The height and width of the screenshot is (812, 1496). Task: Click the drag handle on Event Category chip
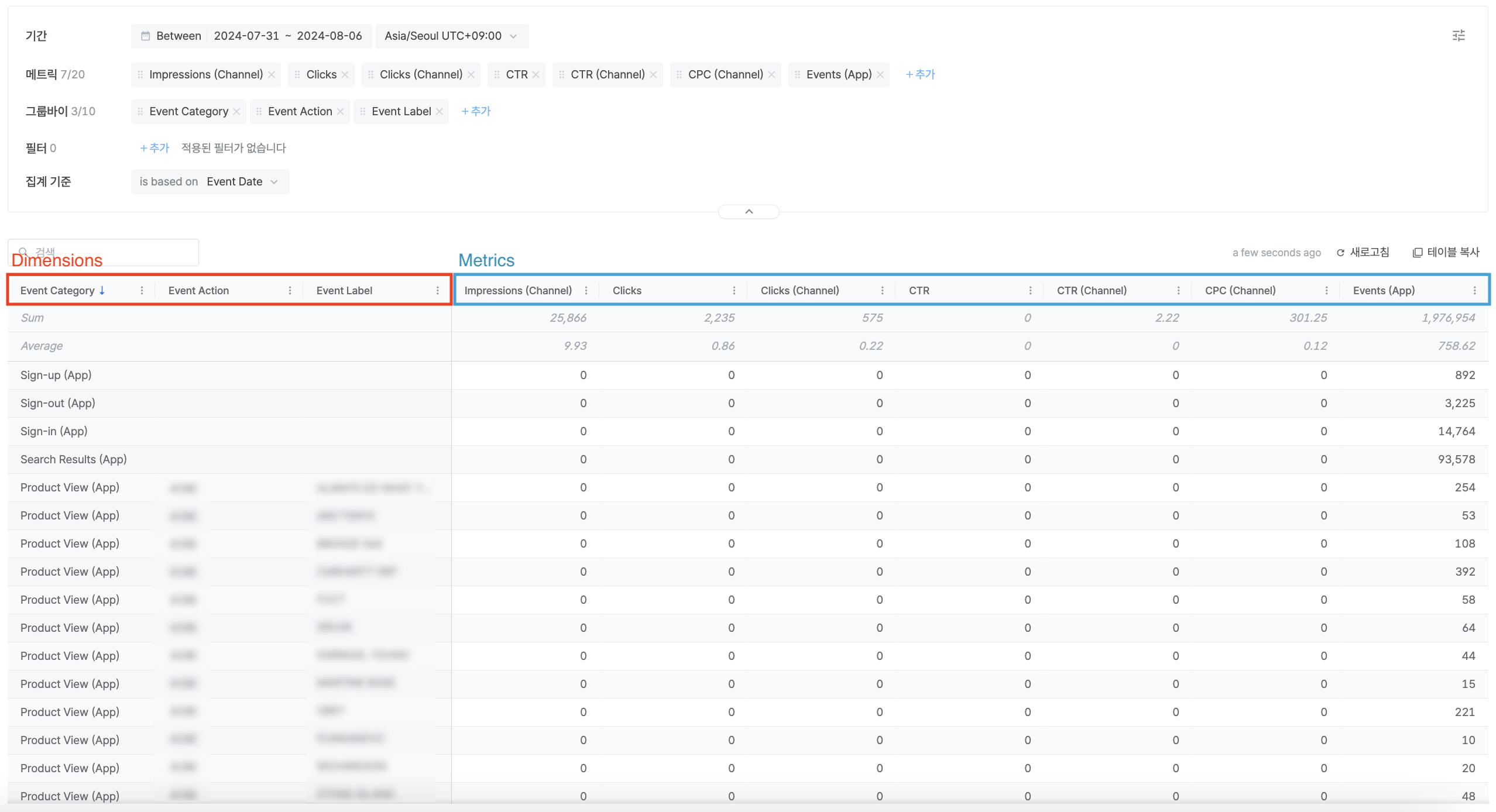click(x=140, y=112)
